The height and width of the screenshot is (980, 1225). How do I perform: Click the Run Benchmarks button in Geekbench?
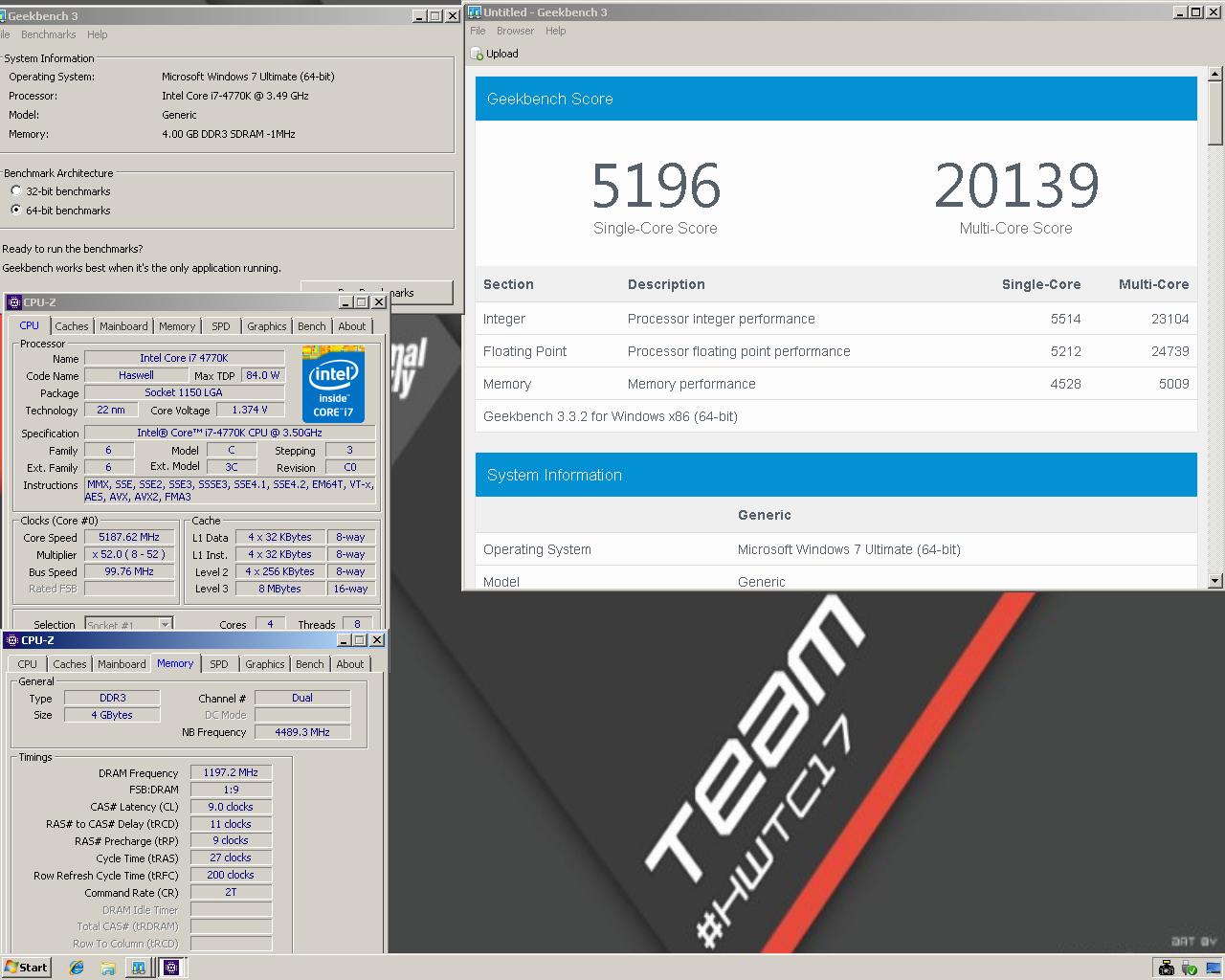[x=376, y=292]
